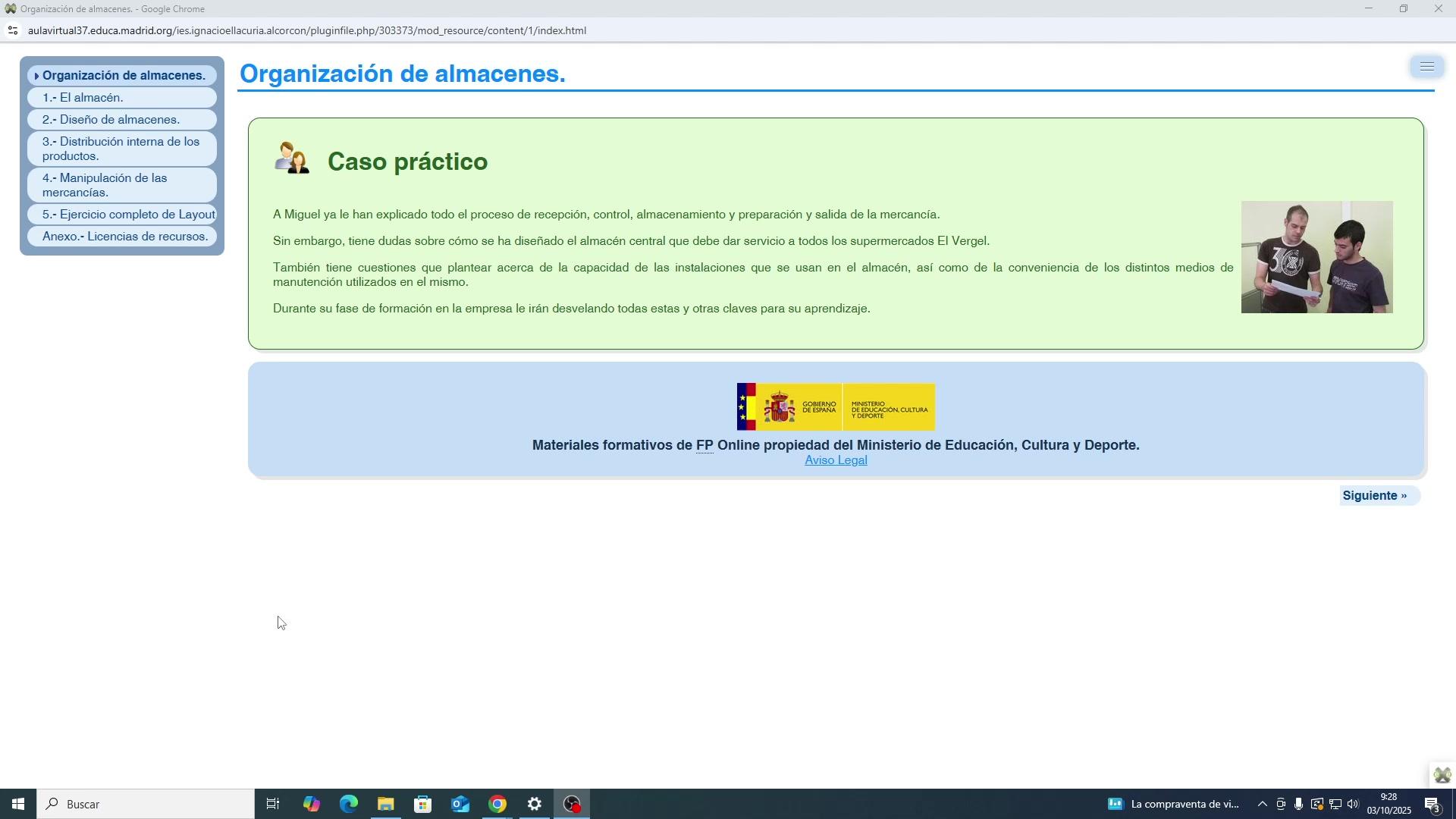
Task: Open site information icon in address bar
Action: pos(12,31)
